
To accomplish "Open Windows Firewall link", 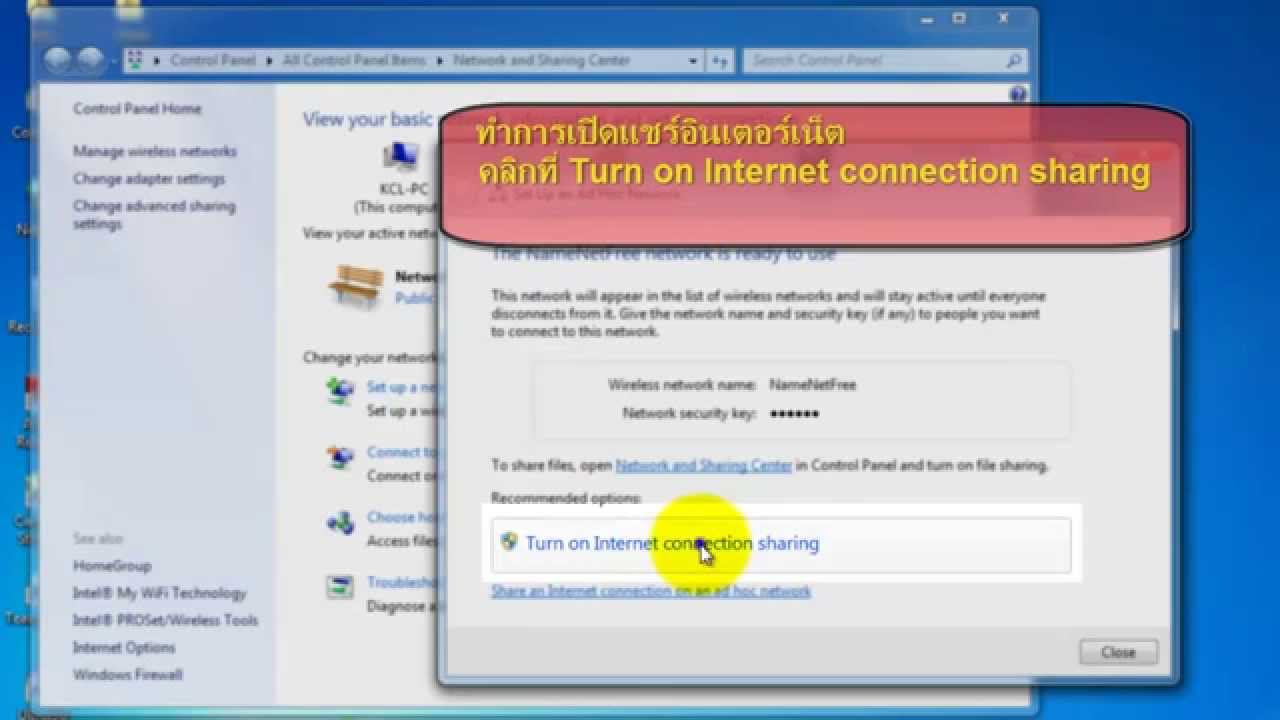I will 128,674.
